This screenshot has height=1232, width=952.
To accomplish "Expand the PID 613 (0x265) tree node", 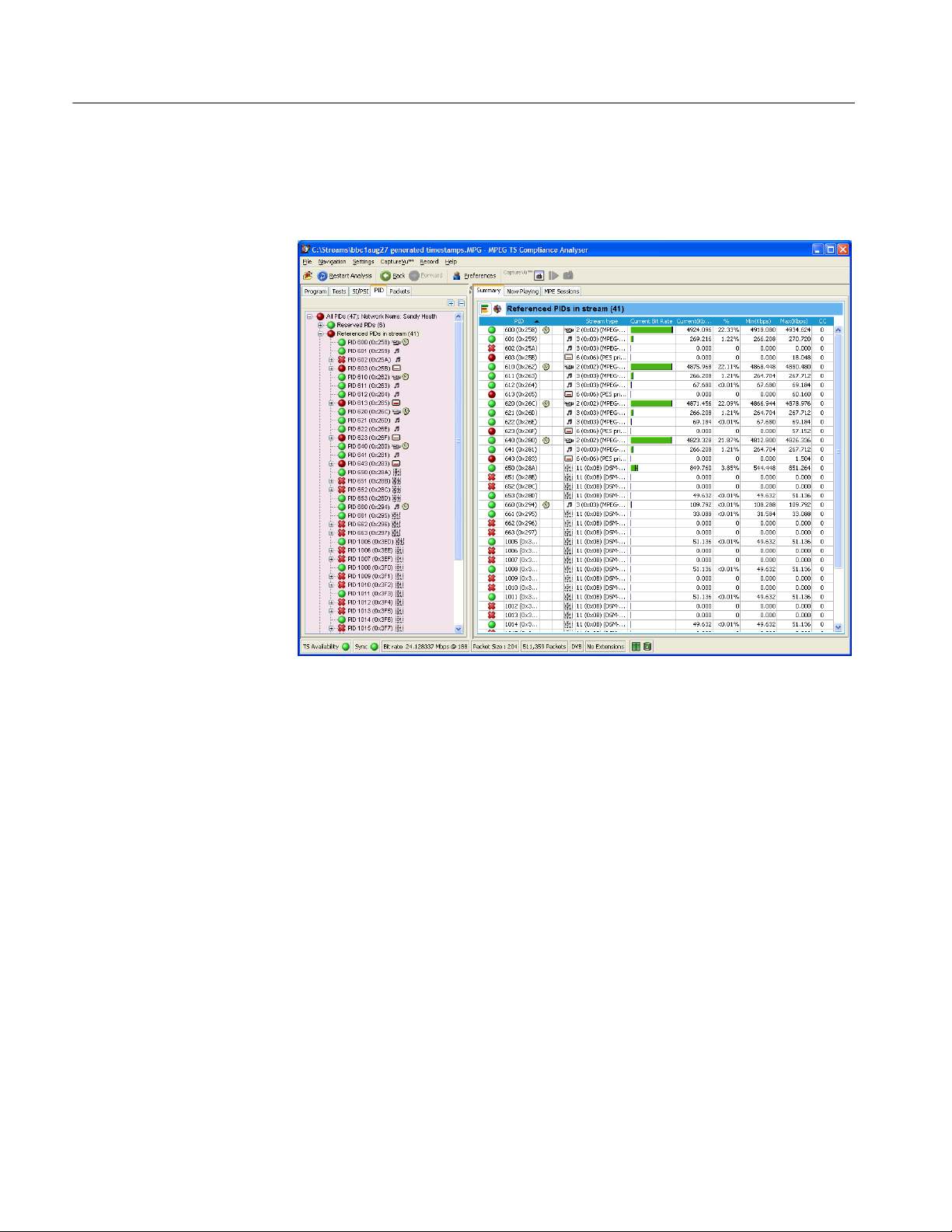I will [331, 403].
